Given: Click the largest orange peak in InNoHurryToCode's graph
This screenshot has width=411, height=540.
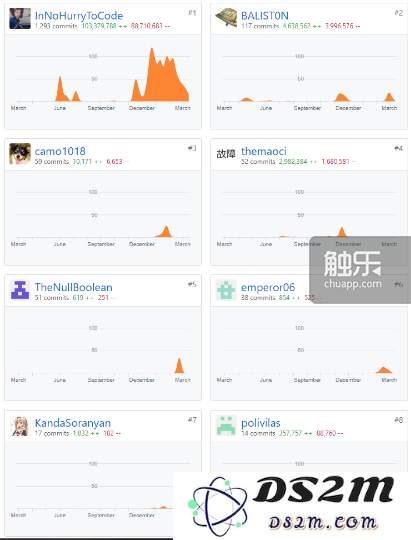Looking at the screenshot, I should (152, 62).
